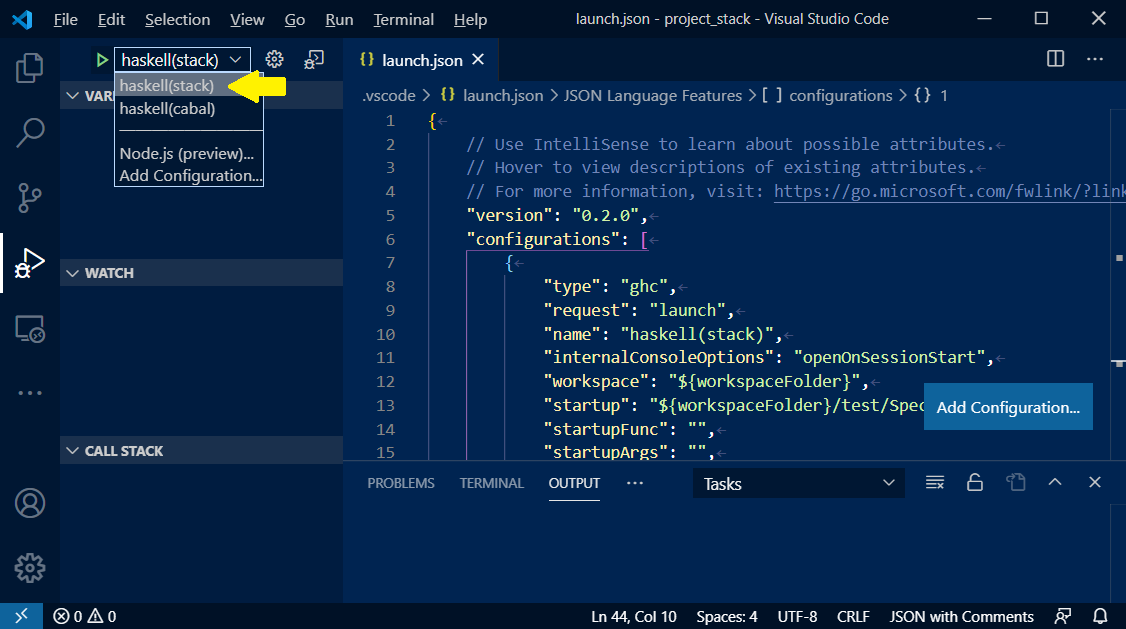Open the debug configuration dropdown
The image size is (1126, 629).
click(182, 60)
